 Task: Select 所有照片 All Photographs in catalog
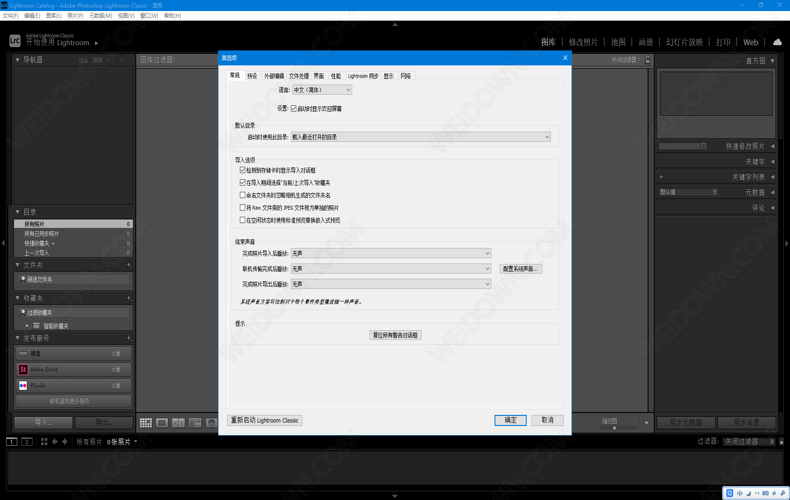tap(74, 224)
